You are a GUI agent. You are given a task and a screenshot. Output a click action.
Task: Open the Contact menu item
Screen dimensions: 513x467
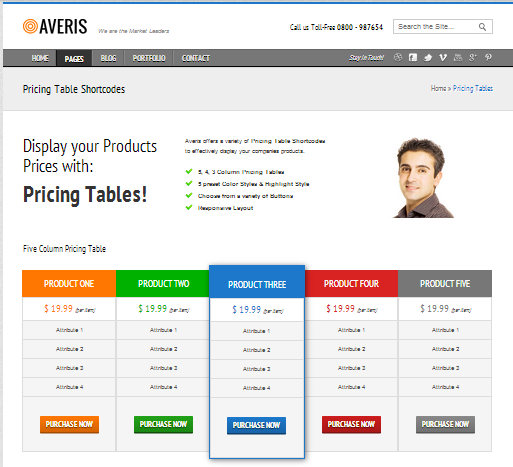(x=196, y=58)
